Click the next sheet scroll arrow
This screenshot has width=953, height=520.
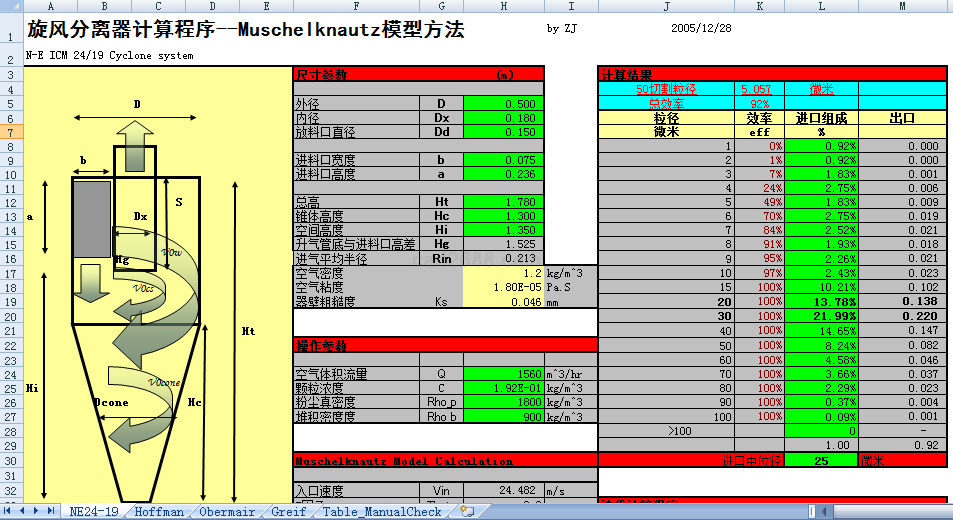click(37, 511)
